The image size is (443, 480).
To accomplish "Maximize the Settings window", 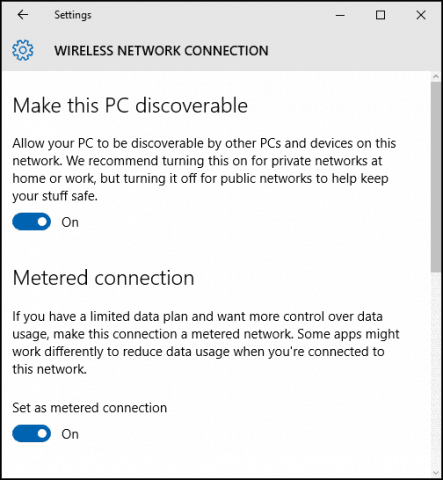I will [x=380, y=15].
